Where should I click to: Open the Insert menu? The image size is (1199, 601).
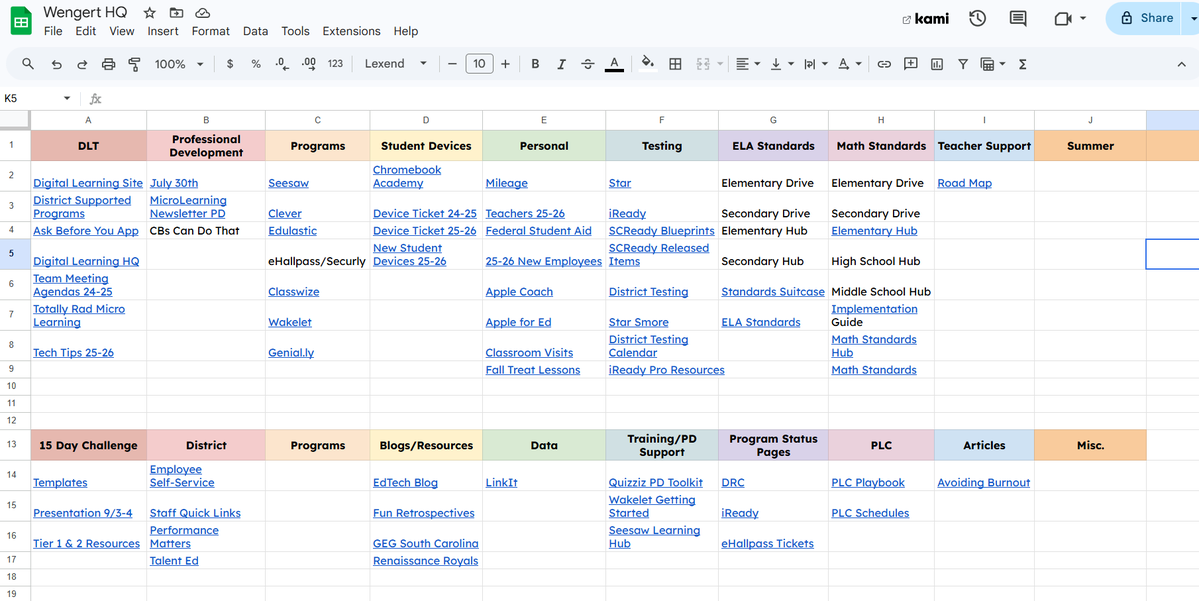coord(163,31)
